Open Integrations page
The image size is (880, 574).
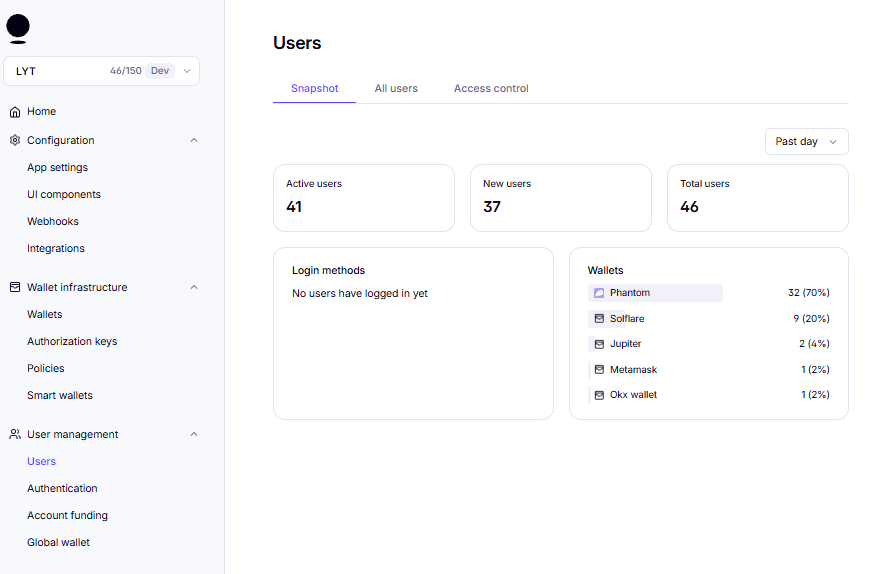56,248
